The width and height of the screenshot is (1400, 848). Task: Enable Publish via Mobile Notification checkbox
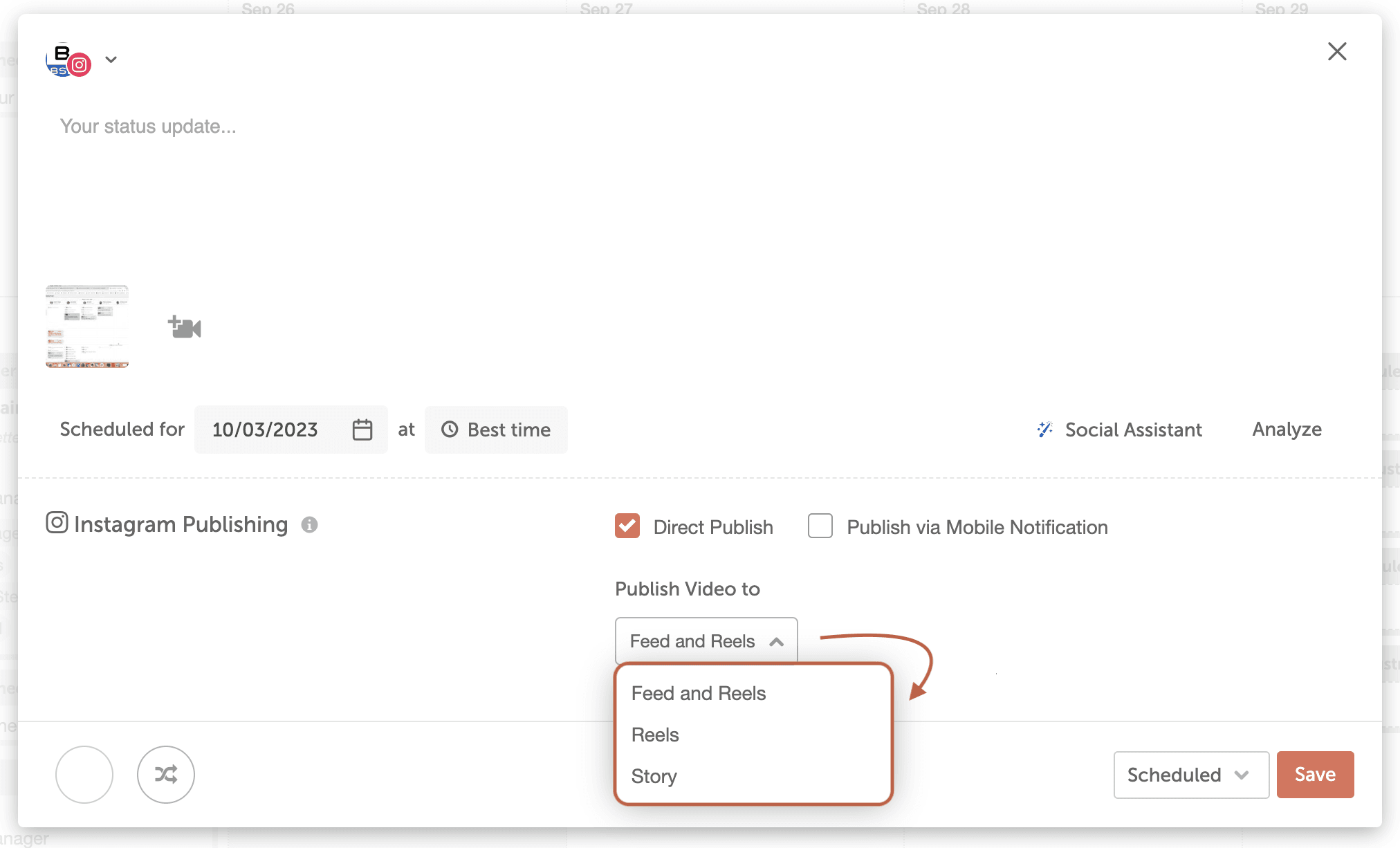click(820, 526)
